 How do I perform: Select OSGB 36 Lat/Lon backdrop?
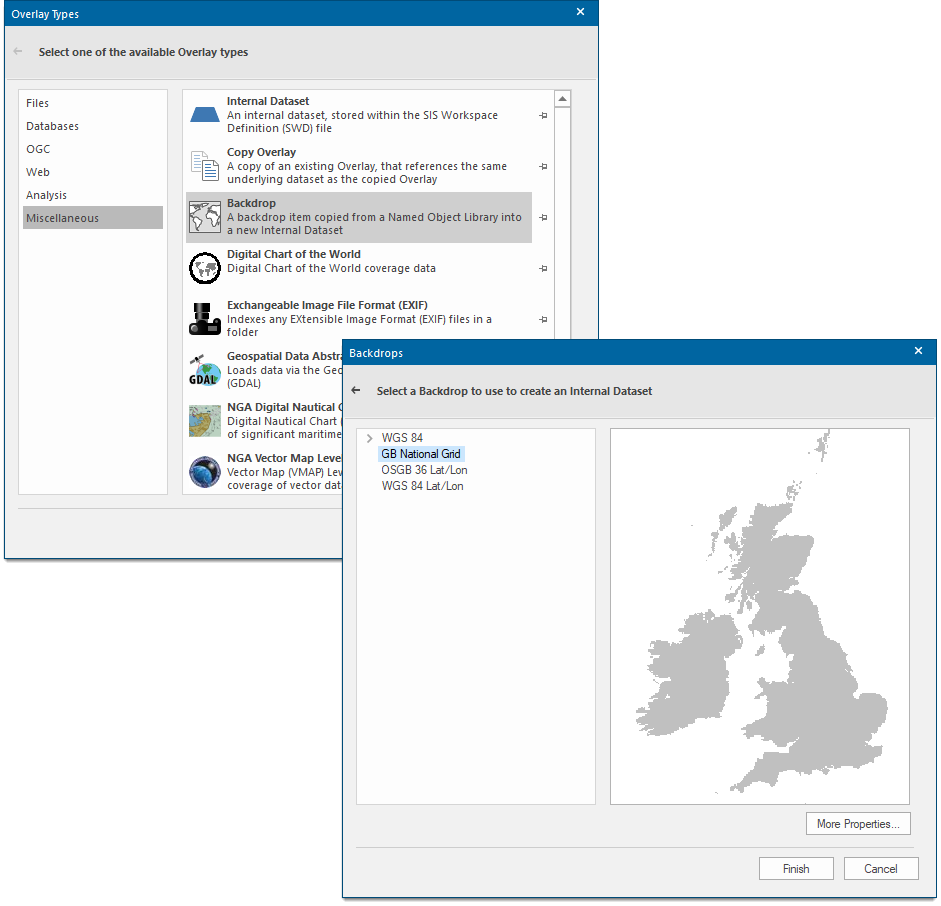(424, 470)
